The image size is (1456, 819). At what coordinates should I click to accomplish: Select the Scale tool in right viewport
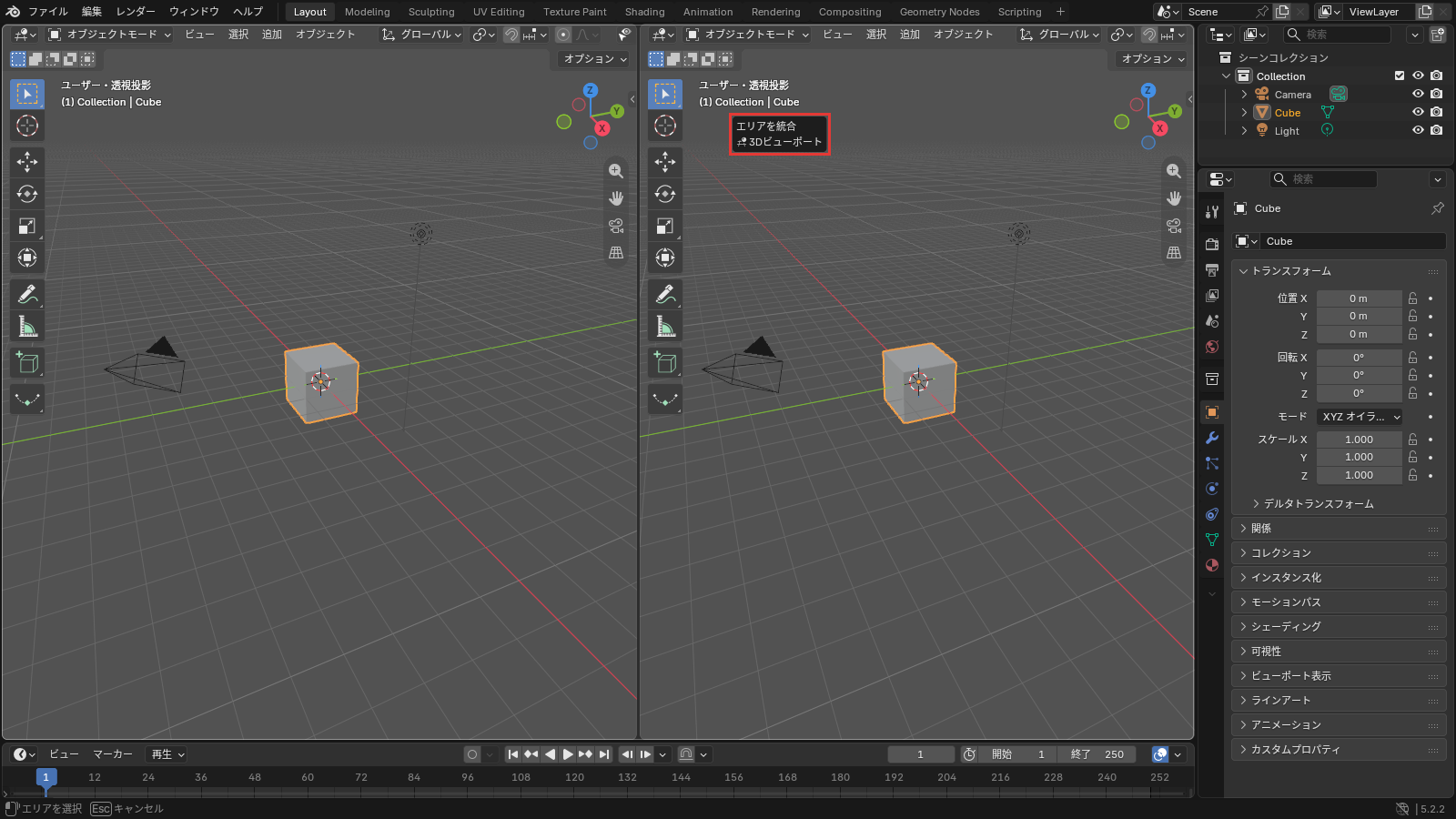tap(665, 226)
